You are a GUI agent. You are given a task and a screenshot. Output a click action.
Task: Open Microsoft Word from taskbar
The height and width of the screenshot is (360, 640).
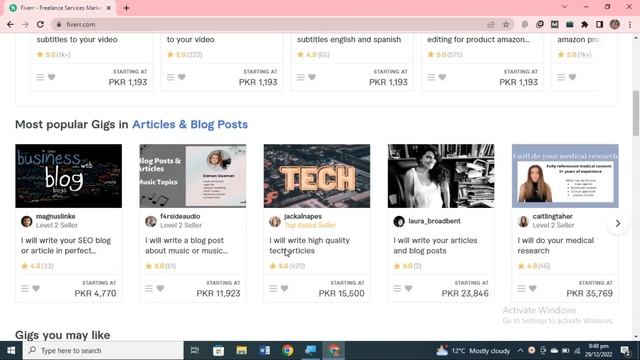click(x=264, y=350)
